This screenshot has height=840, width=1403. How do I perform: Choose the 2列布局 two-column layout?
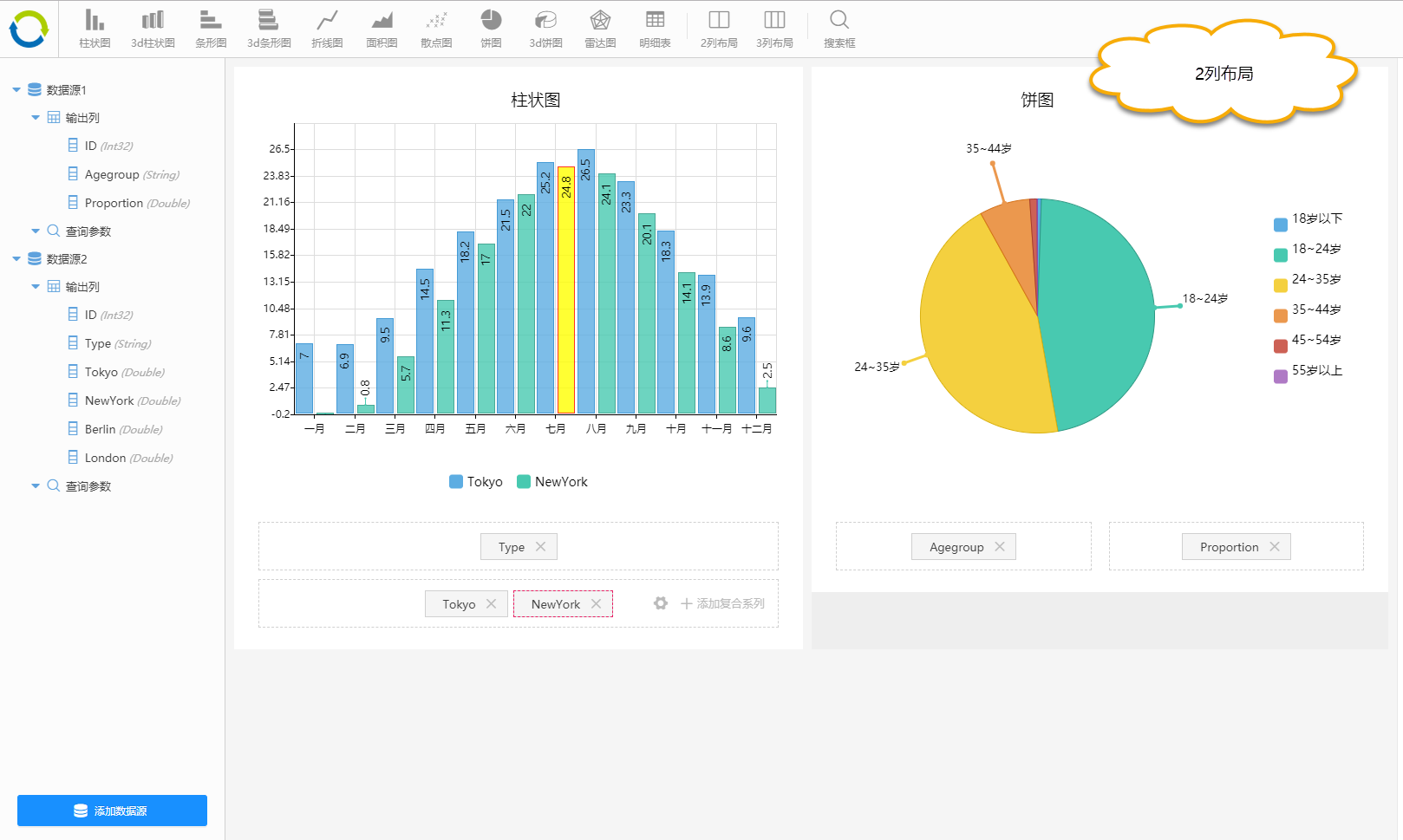click(719, 29)
